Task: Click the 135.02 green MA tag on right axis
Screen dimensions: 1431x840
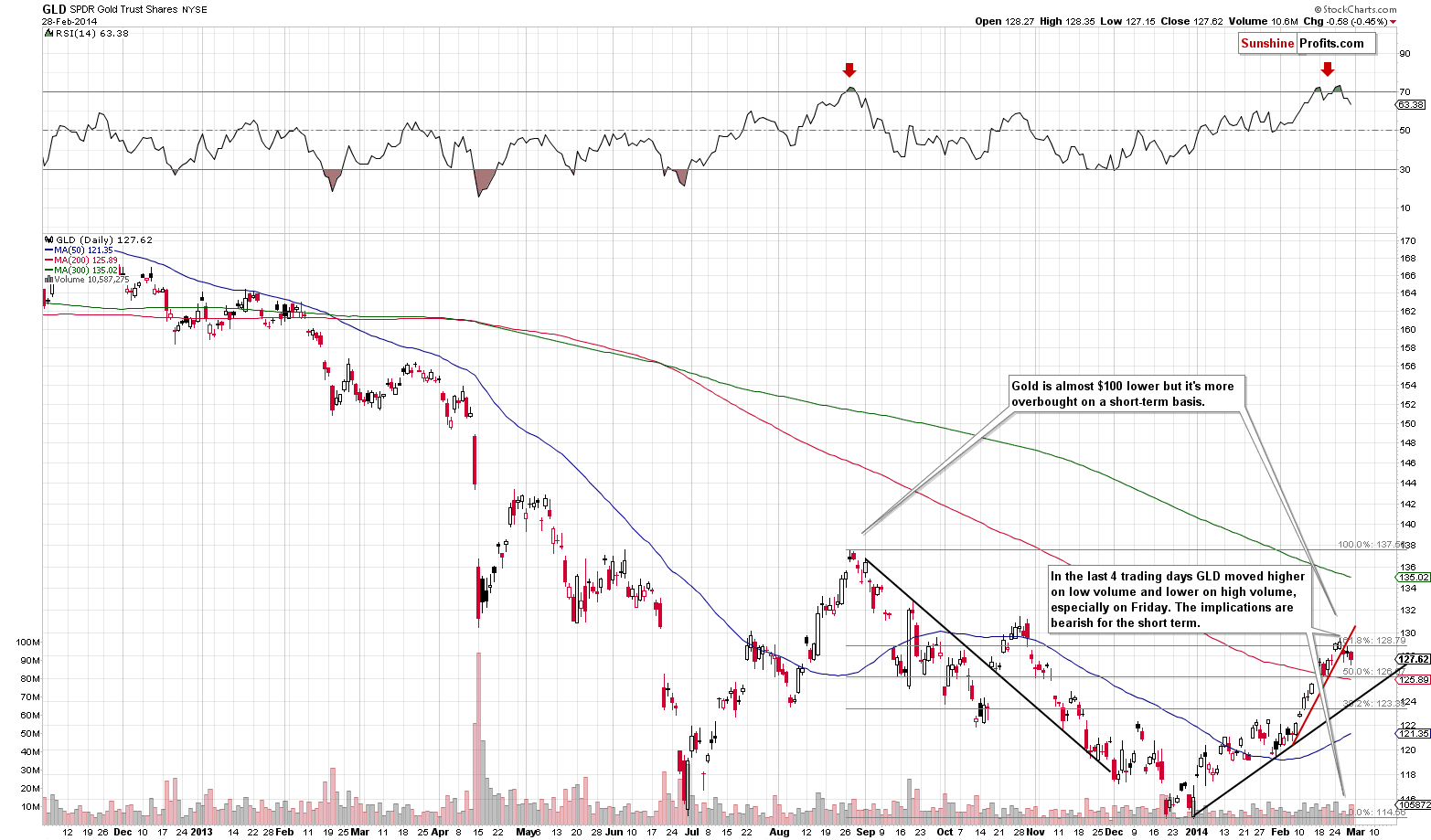Action: [1414, 578]
